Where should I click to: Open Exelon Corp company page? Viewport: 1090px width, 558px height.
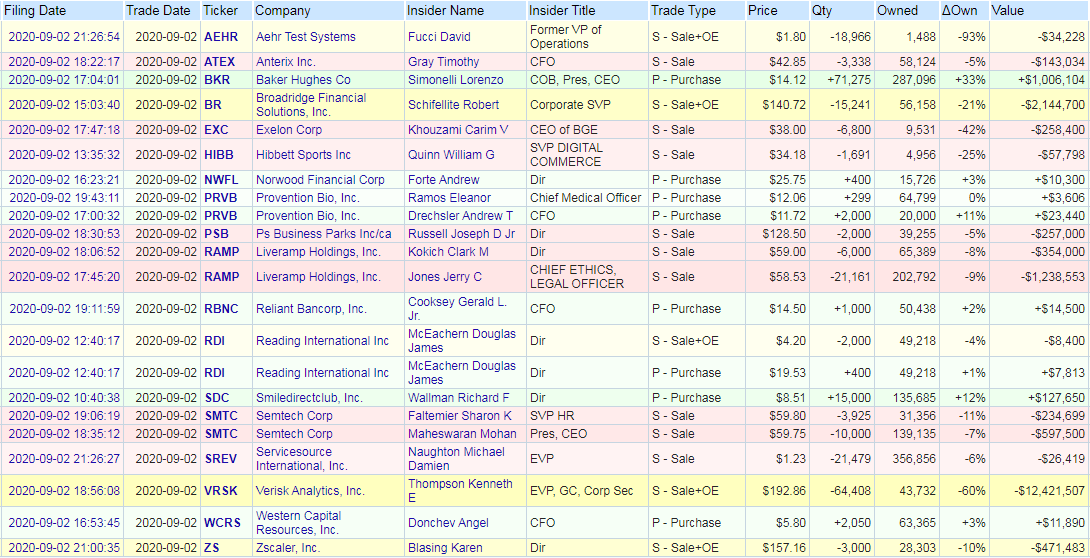coord(288,130)
